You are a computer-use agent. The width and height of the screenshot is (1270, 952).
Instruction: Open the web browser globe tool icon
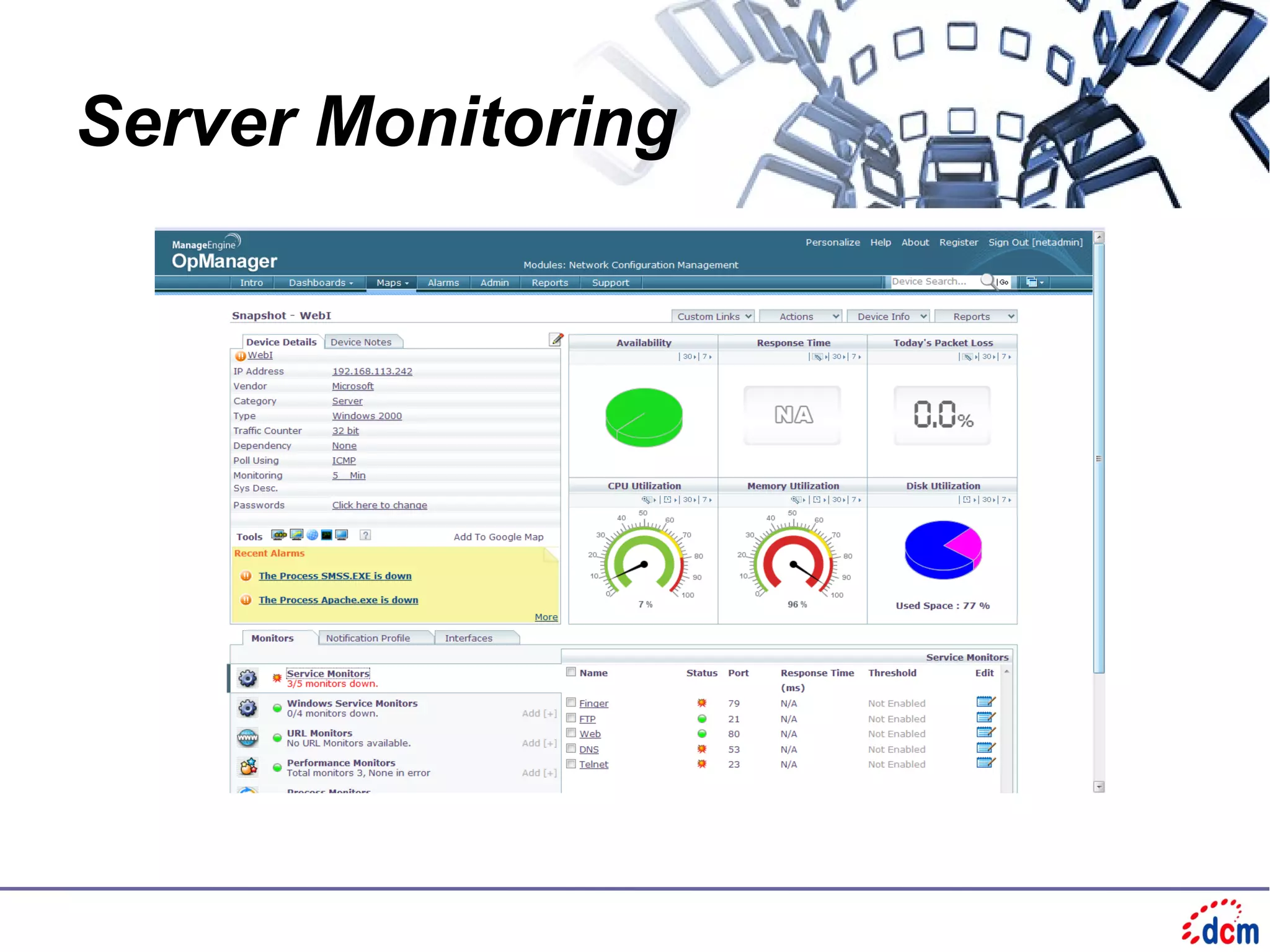pyautogui.click(x=312, y=535)
